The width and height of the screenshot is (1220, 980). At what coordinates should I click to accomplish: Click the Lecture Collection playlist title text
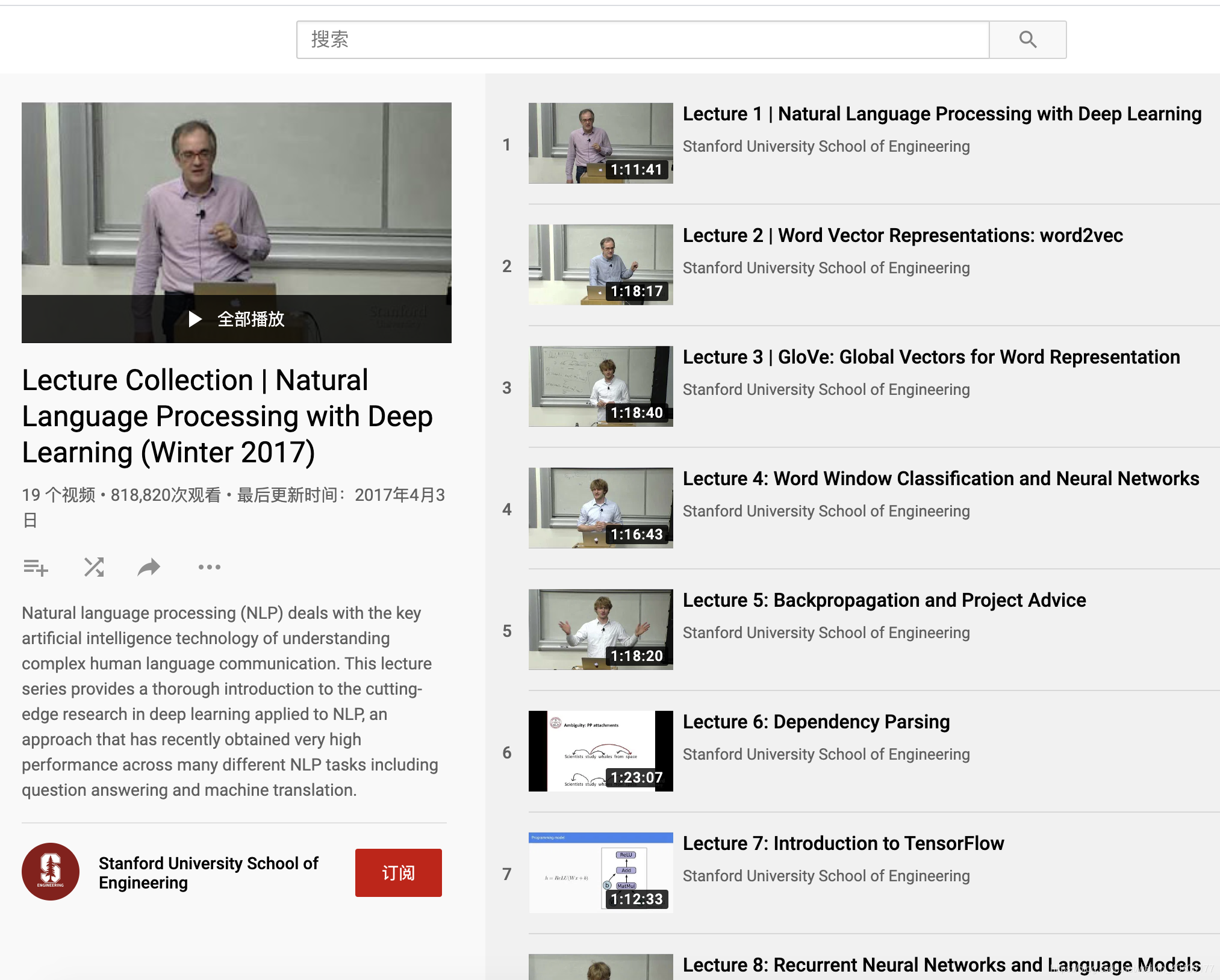tap(228, 416)
